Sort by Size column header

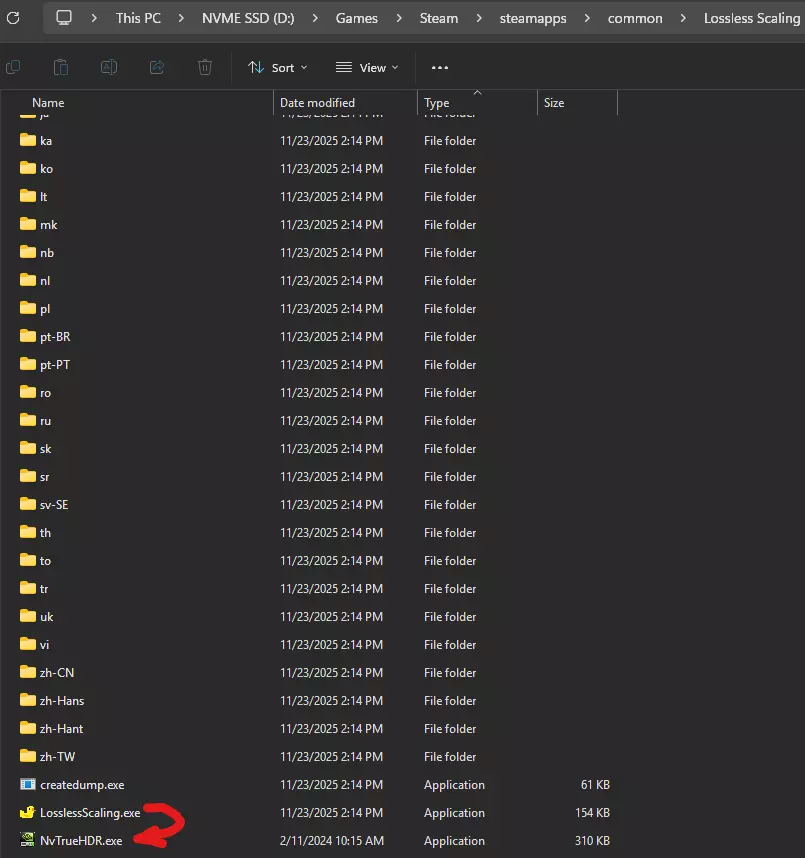554,102
